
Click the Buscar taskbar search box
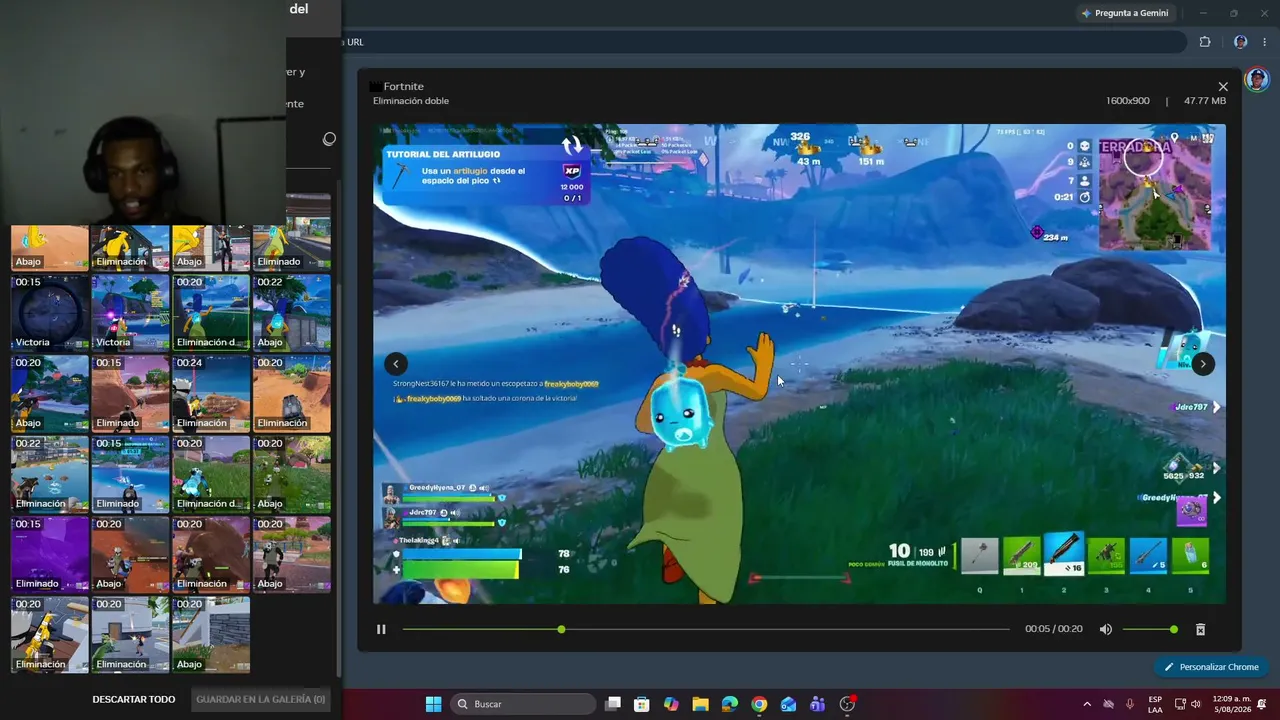522,704
